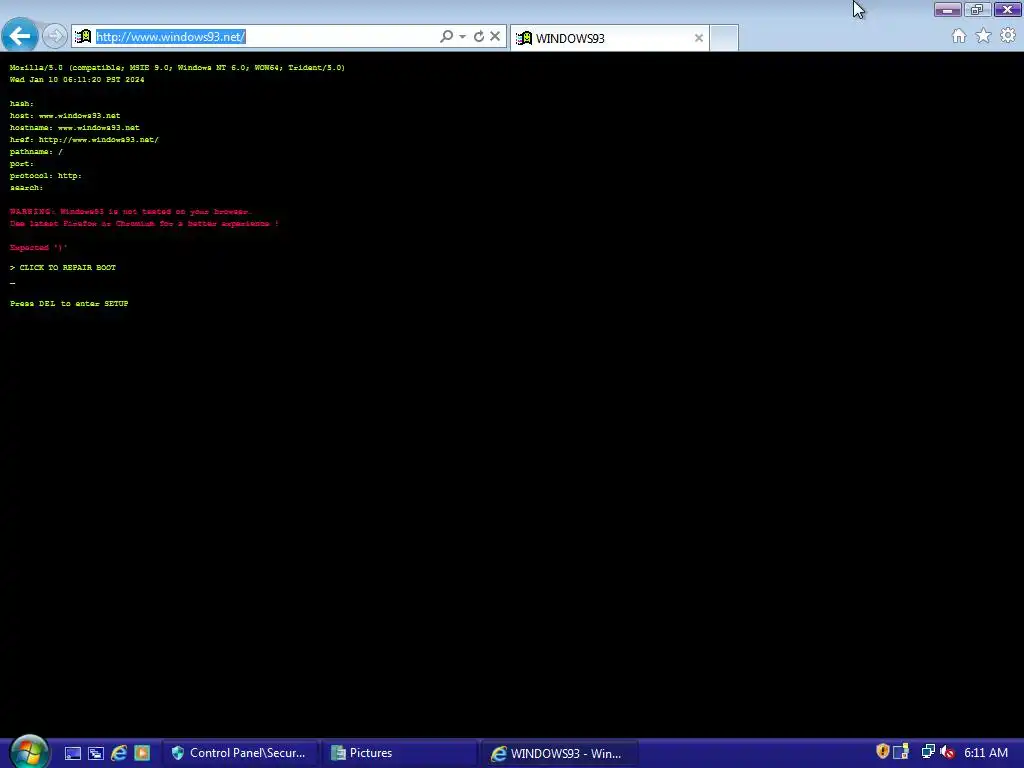Screen dimensions: 1024x768
Task: Click the 6:11 AM taskbar clock
Action: click(x=985, y=753)
